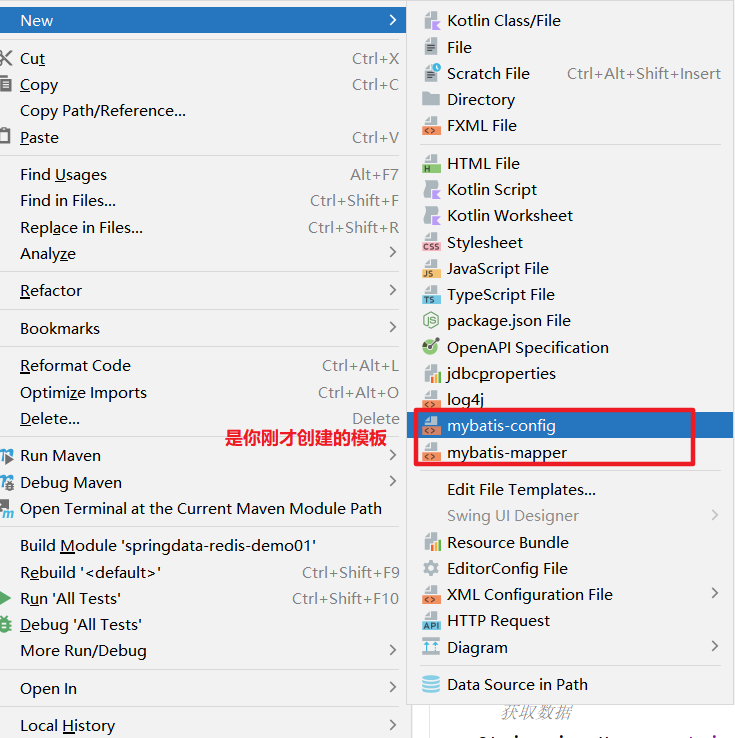Choose Find Usages
735x738 pixels.
coord(203,175)
